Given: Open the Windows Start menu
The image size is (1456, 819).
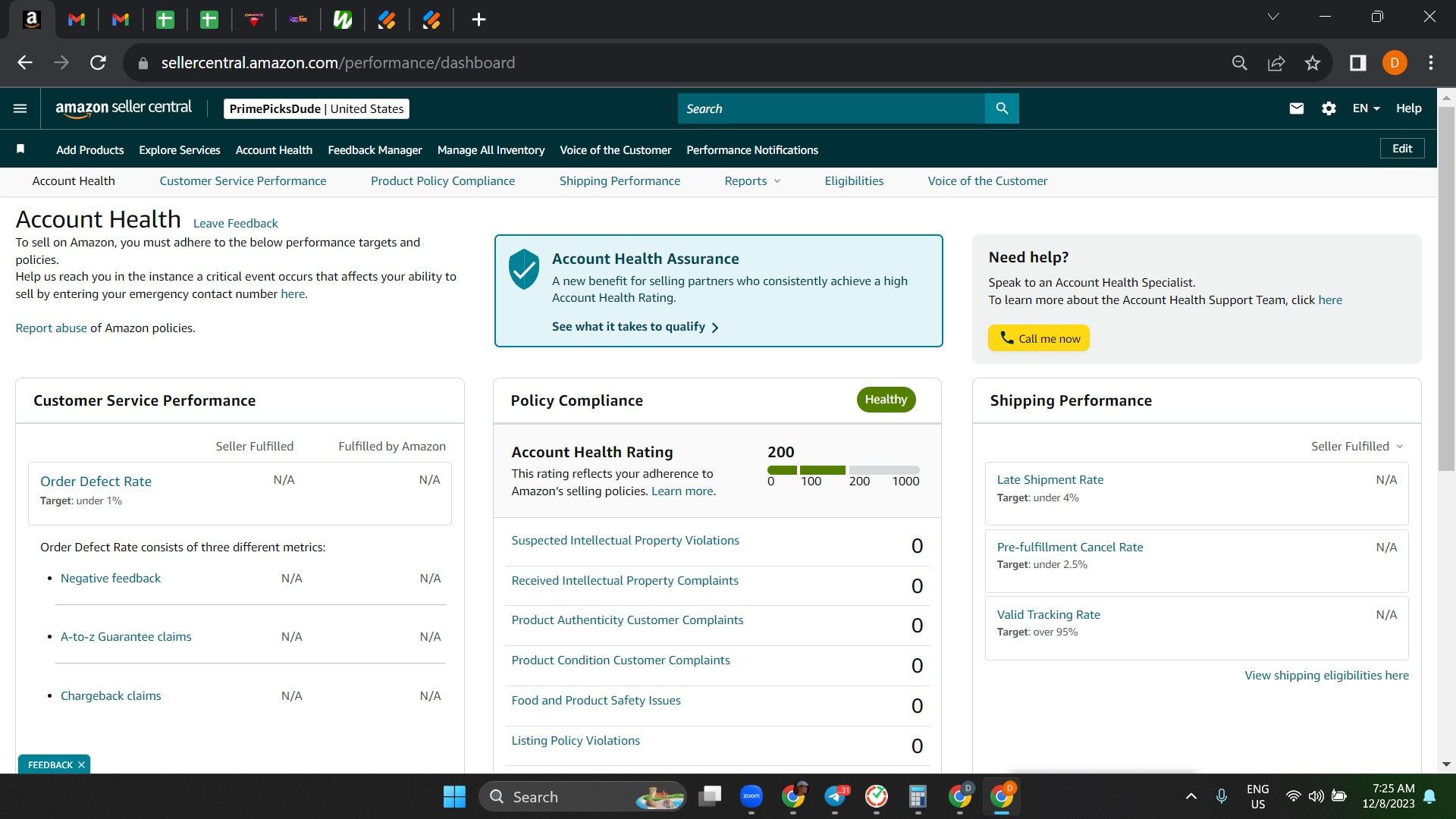Looking at the screenshot, I should (x=454, y=796).
